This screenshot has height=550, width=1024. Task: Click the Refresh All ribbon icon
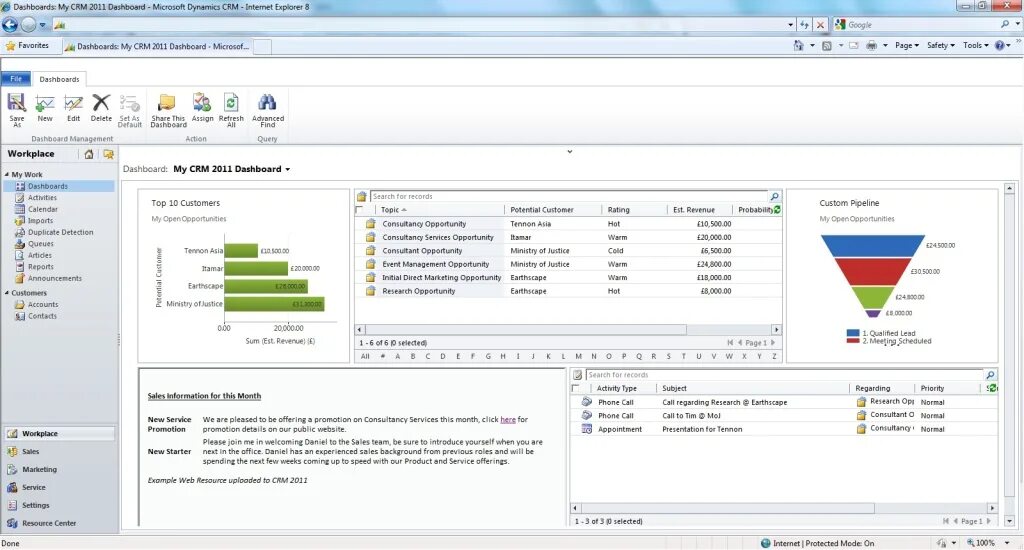pos(231,103)
